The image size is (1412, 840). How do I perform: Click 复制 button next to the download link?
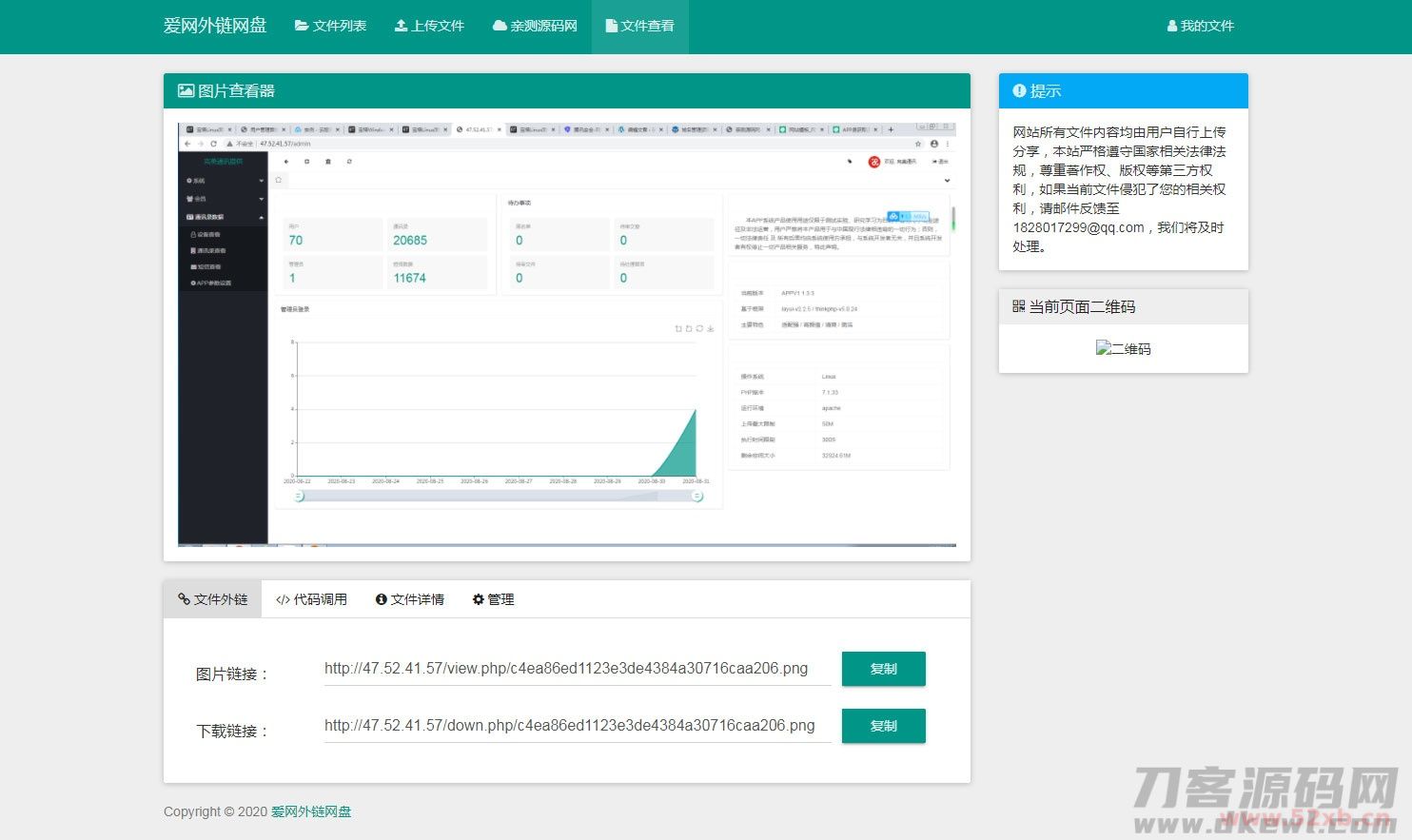883,726
